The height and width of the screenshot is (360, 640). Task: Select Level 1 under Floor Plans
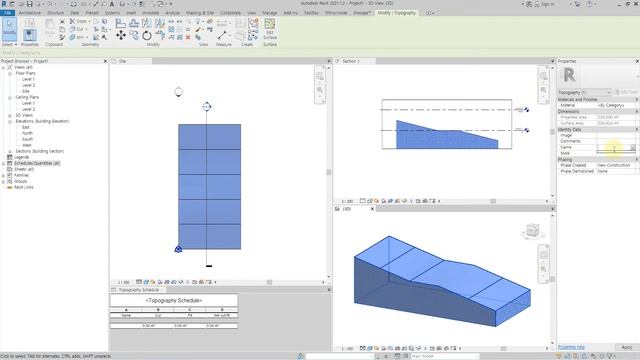[x=28, y=79]
